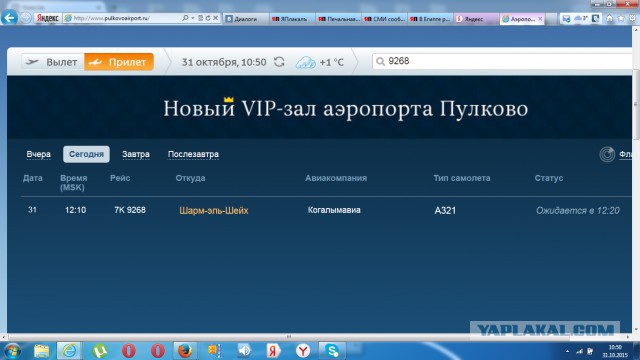Show hidden tray icons arrow

point(567,351)
